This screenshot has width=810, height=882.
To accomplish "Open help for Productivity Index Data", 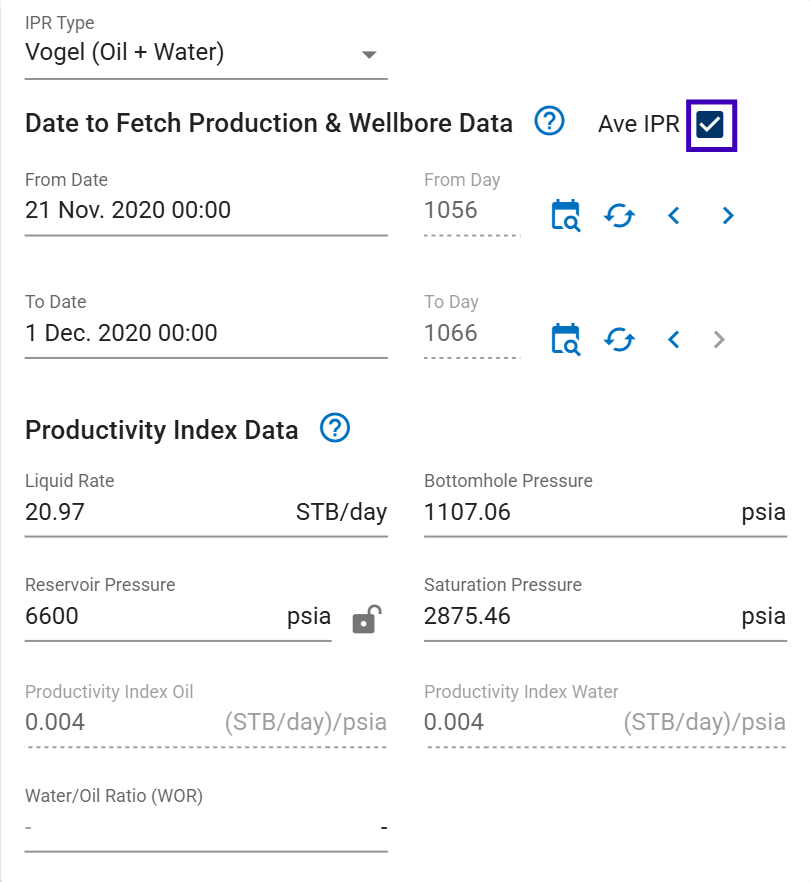I will coord(335,428).
